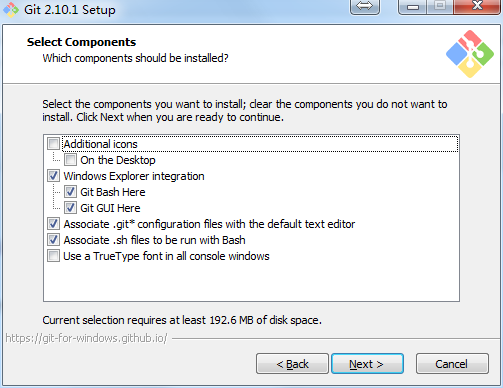Click the double-arrow button in the title bar

(x=365, y=7)
